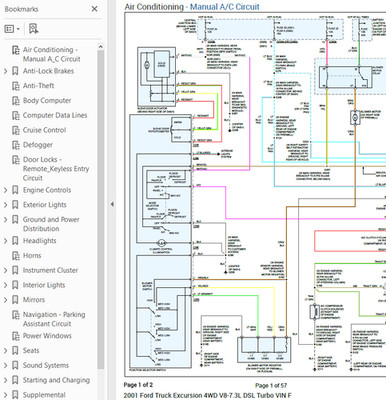Expand the Headlights bookmark

tap(5, 241)
